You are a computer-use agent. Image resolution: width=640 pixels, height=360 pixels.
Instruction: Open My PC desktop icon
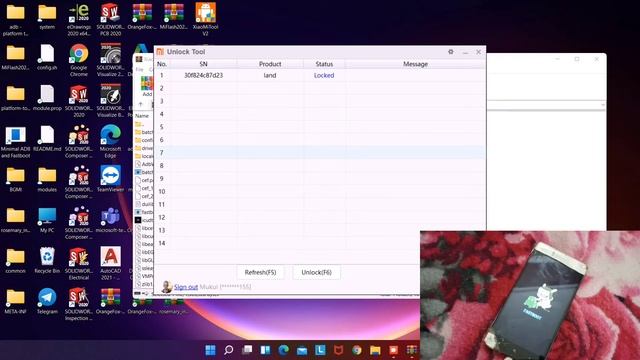[x=47, y=220]
